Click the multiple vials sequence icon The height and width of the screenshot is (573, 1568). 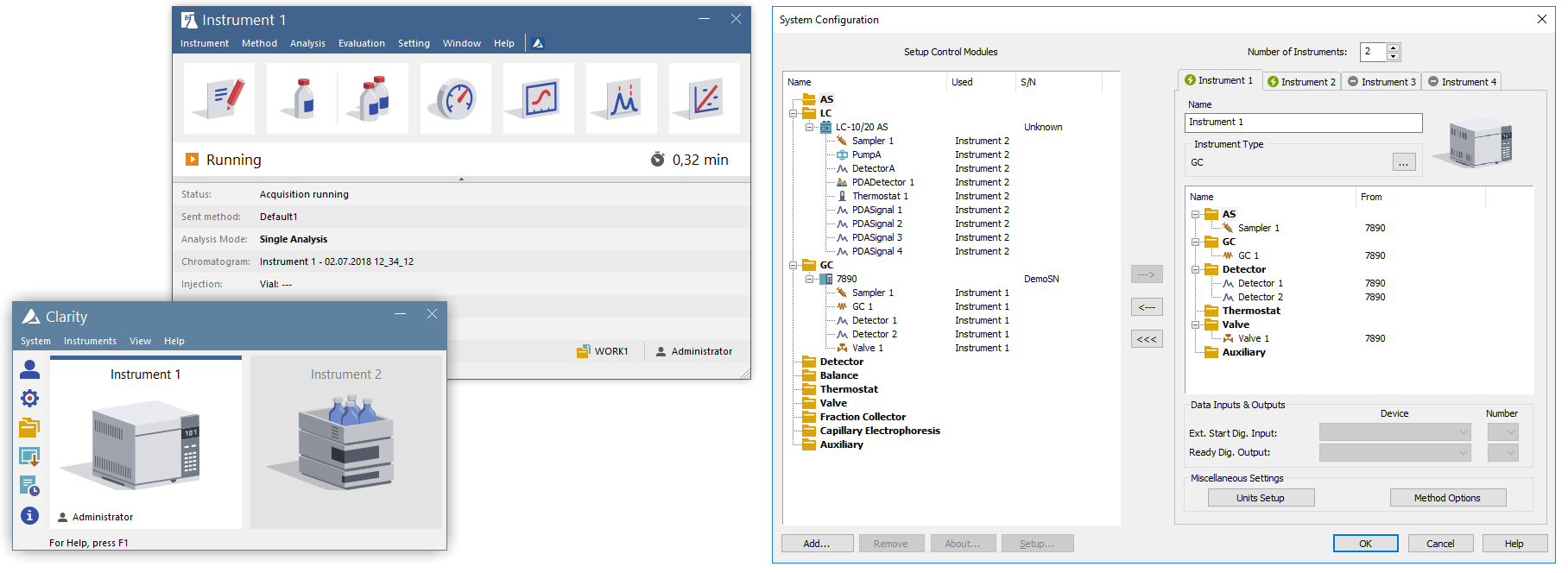click(x=373, y=98)
